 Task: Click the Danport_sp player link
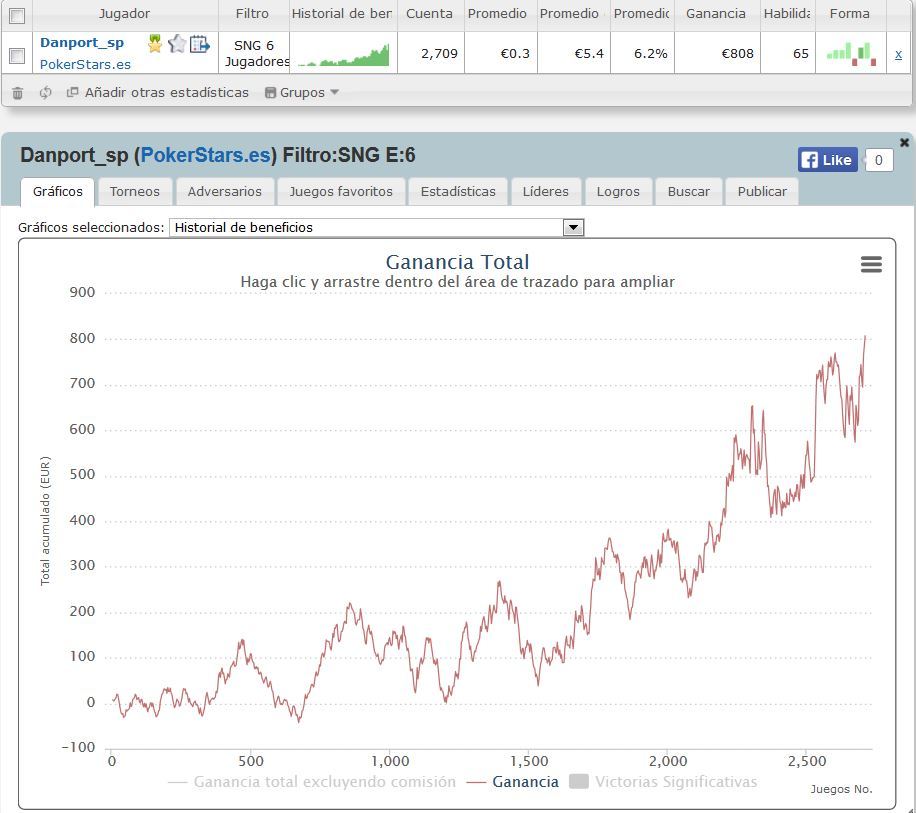[x=82, y=43]
